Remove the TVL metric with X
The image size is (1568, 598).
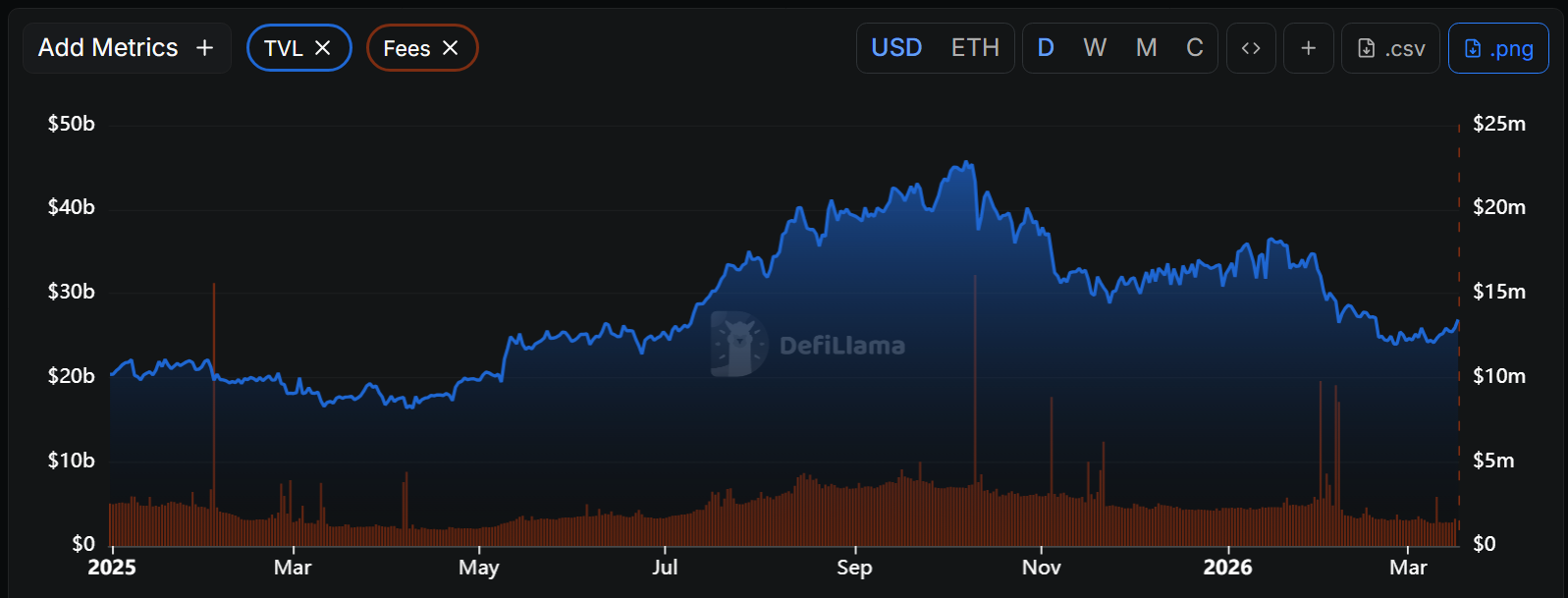[323, 48]
